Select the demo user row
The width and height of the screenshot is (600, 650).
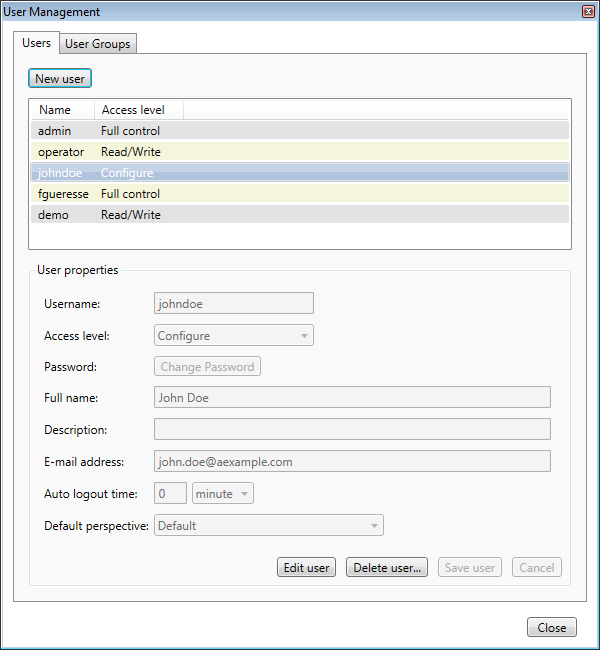(53, 215)
